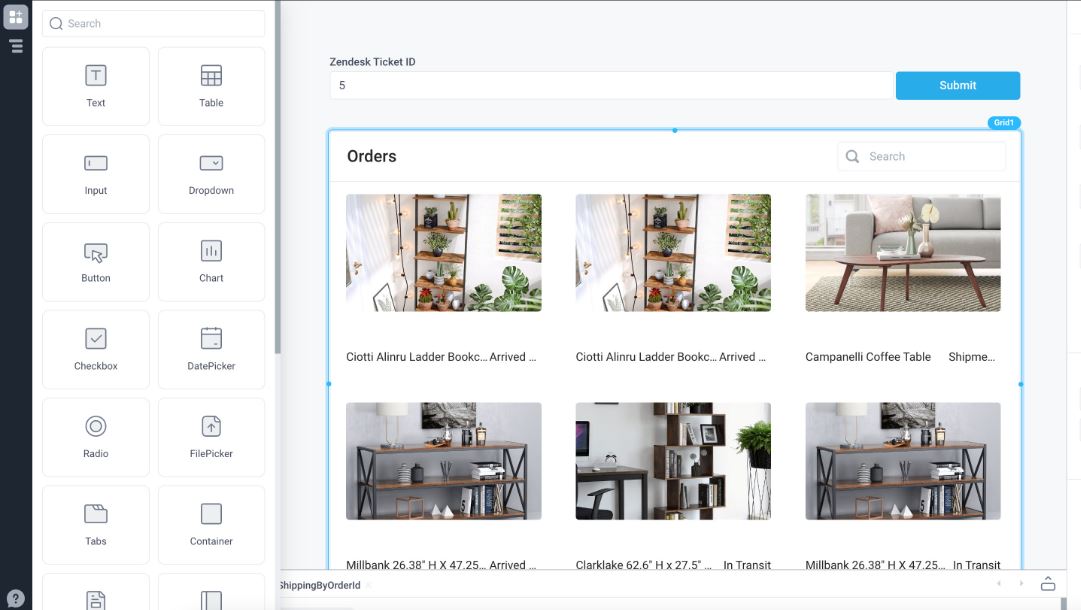Open the layers list icon in sidebar
1081x610 pixels.
[16, 46]
